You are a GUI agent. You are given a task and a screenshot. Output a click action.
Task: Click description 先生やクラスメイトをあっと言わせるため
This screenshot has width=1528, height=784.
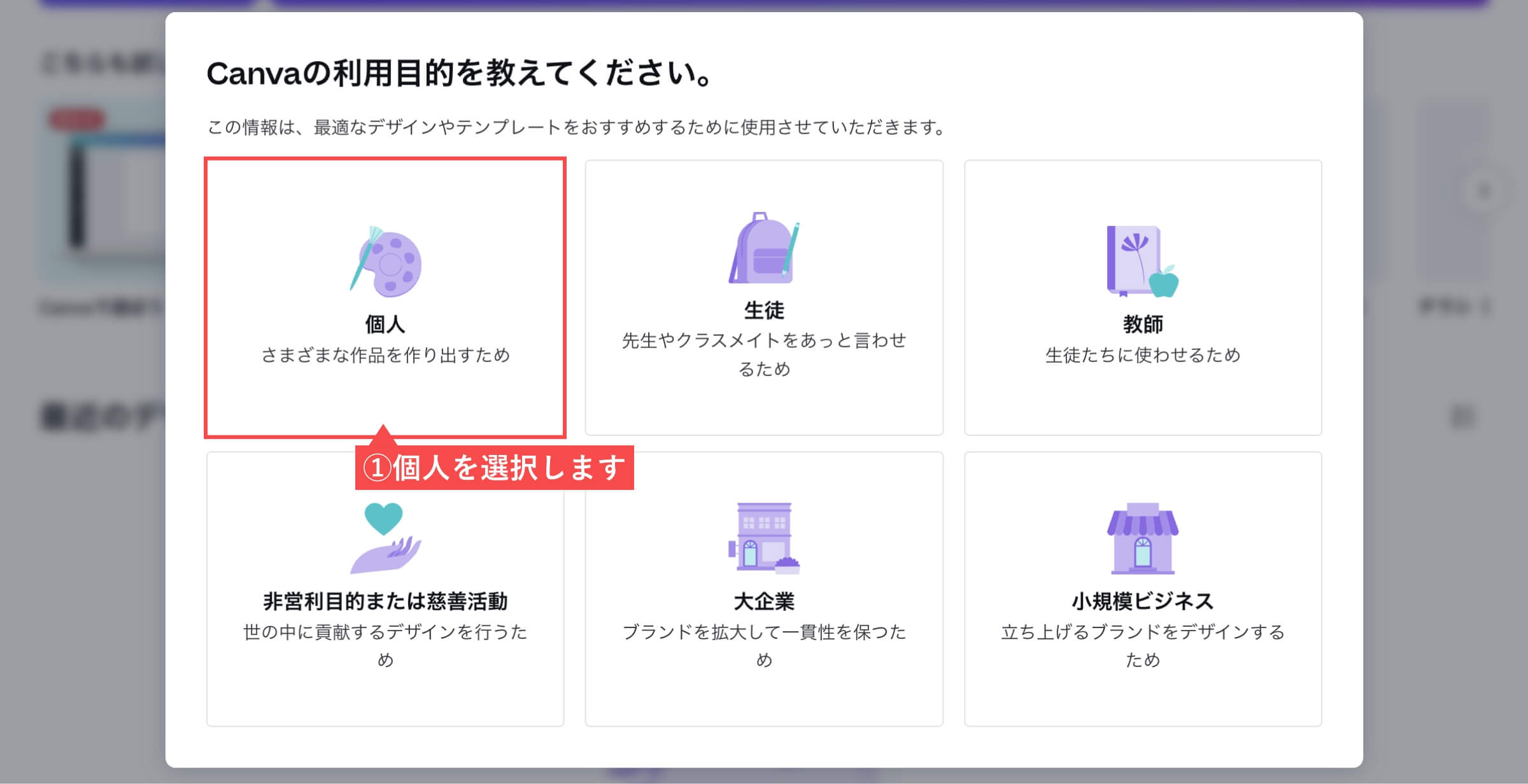point(764,354)
